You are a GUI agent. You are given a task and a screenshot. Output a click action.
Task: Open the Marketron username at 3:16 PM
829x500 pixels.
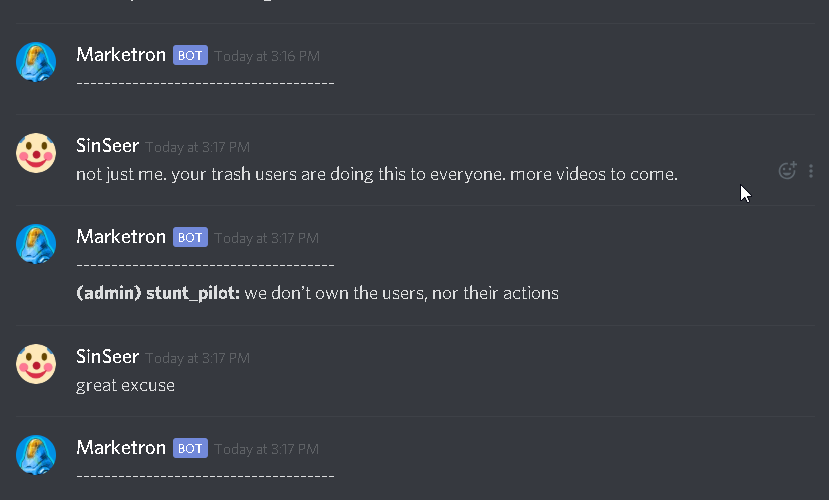121,55
